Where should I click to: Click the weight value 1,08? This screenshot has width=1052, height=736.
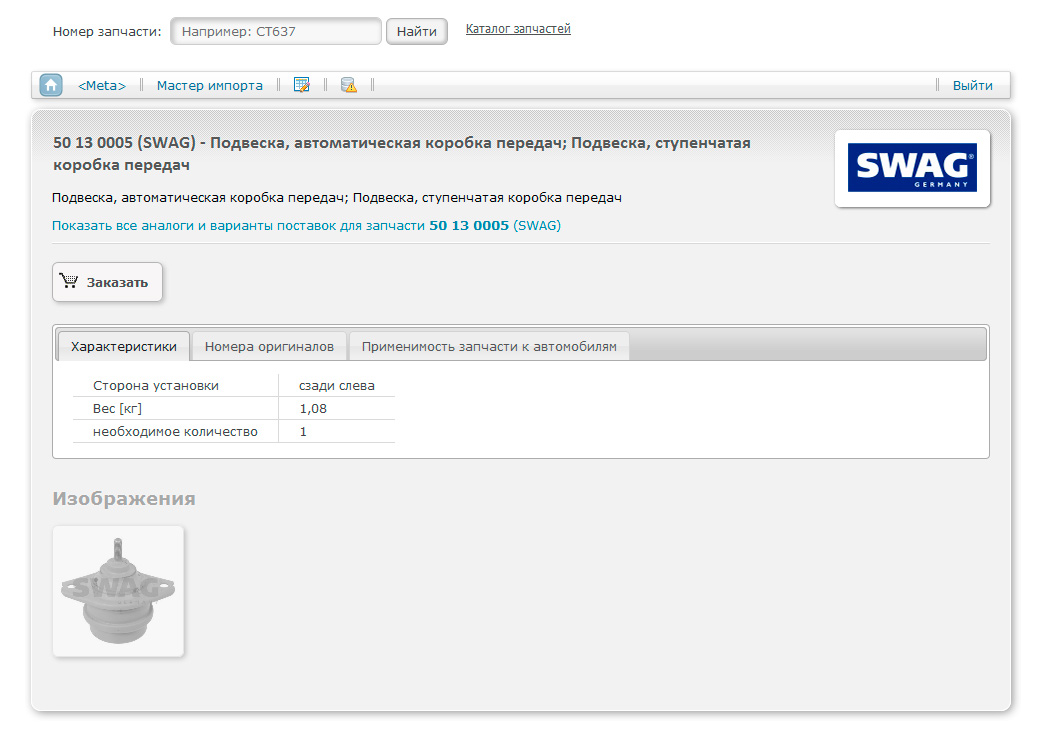tap(313, 409)
